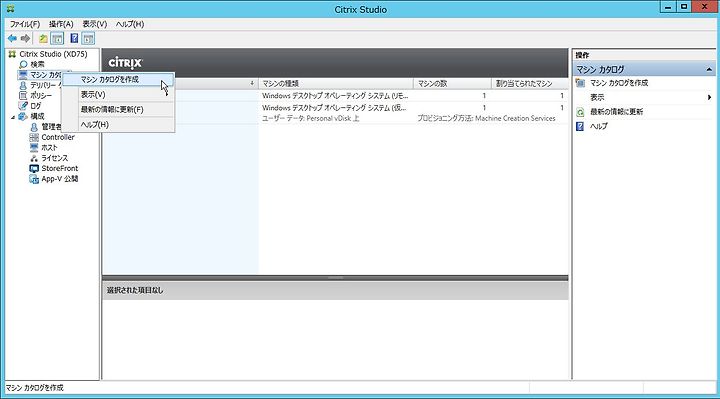This screenshot has height=399, width=720.
Task: Open the 操作(A) menu
Action: [61, 24]
